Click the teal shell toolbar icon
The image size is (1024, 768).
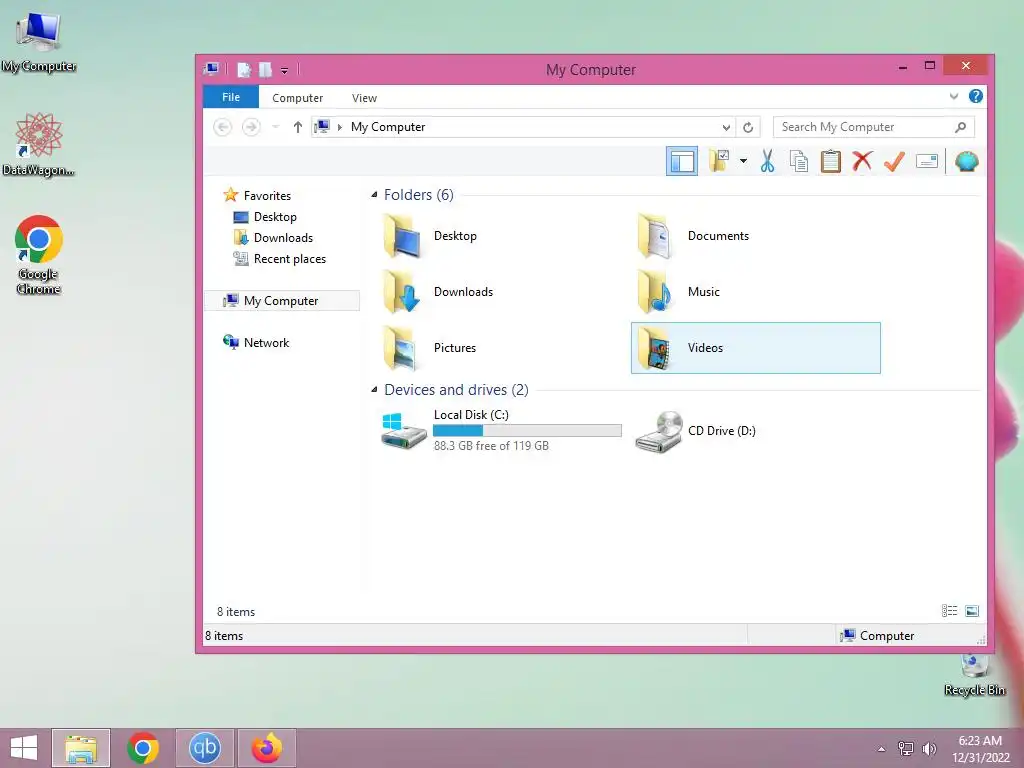(967, 161)
